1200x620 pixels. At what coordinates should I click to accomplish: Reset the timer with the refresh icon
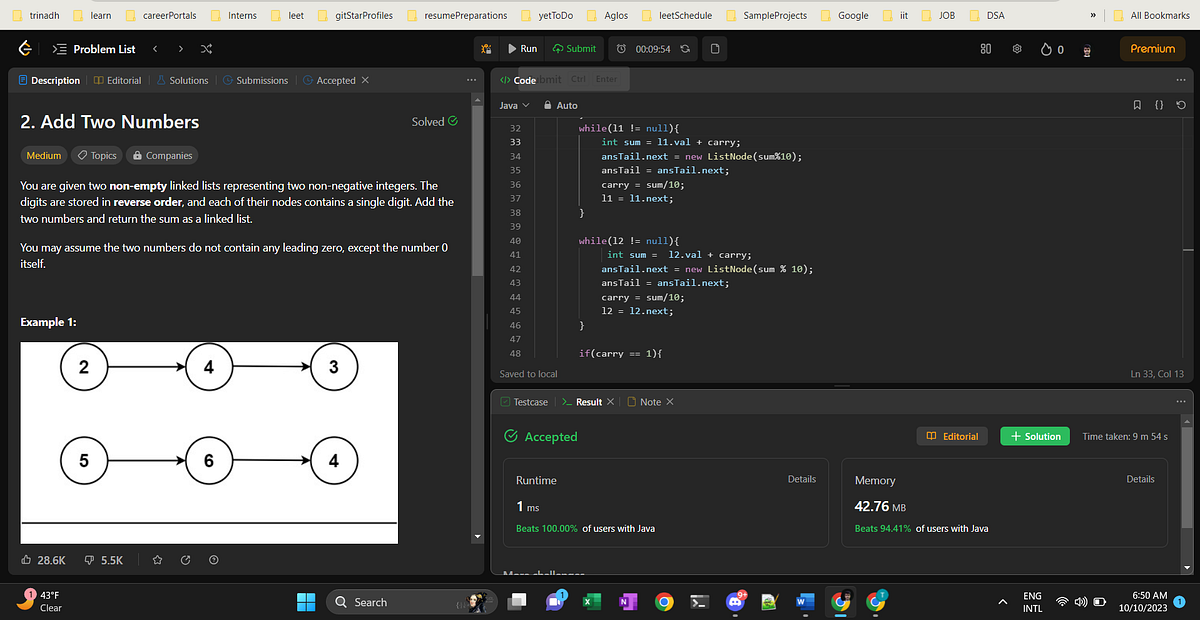685,49
